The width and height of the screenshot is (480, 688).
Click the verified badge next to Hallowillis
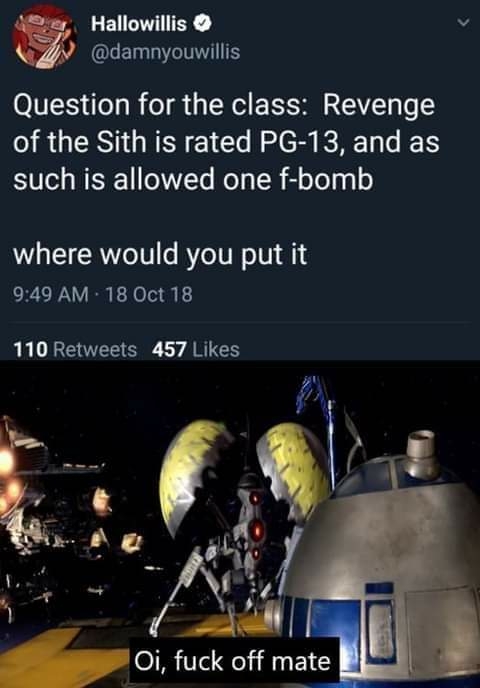pos(203,24)
